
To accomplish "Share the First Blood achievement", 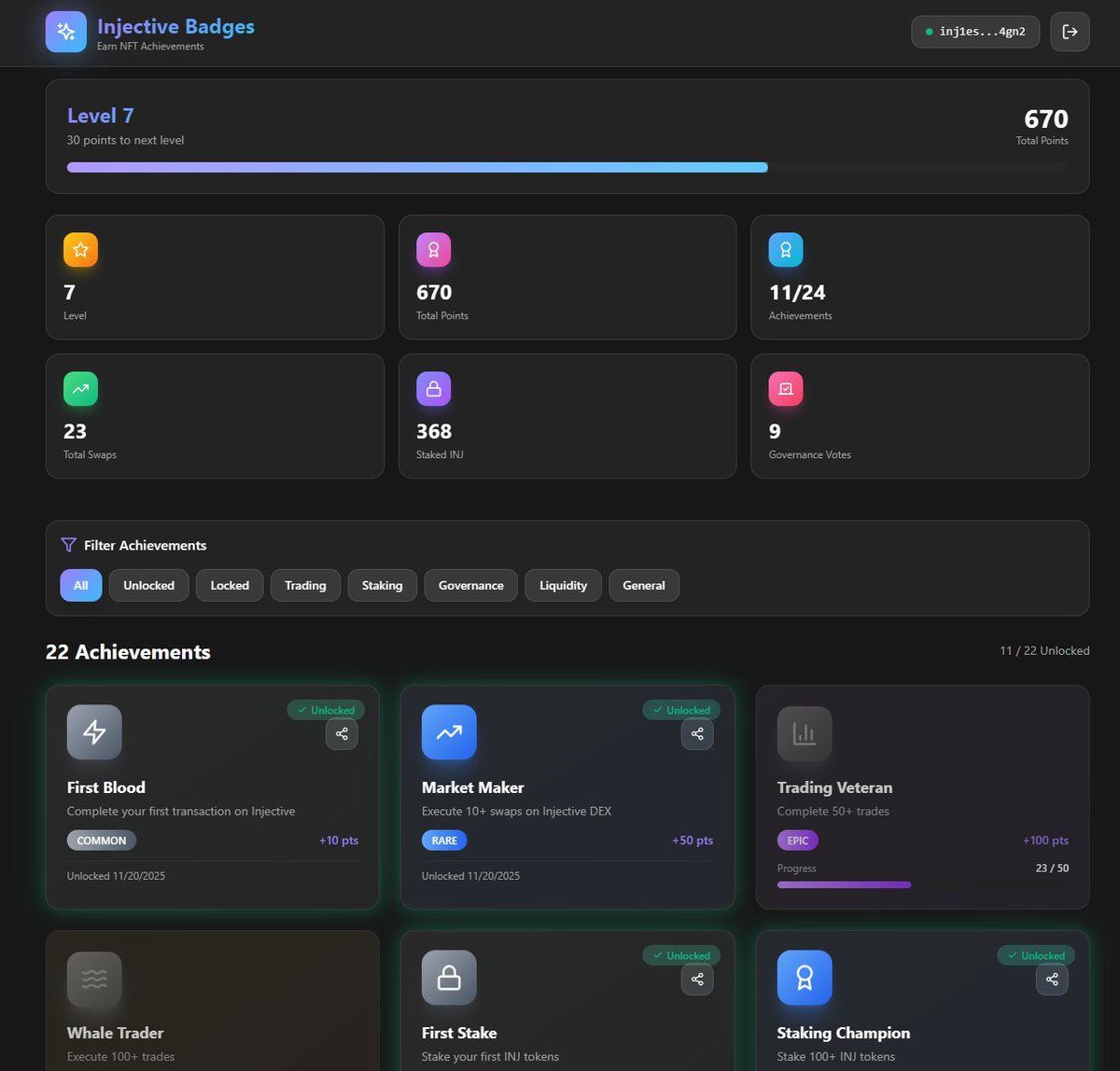I will click(x=342, y=734).
